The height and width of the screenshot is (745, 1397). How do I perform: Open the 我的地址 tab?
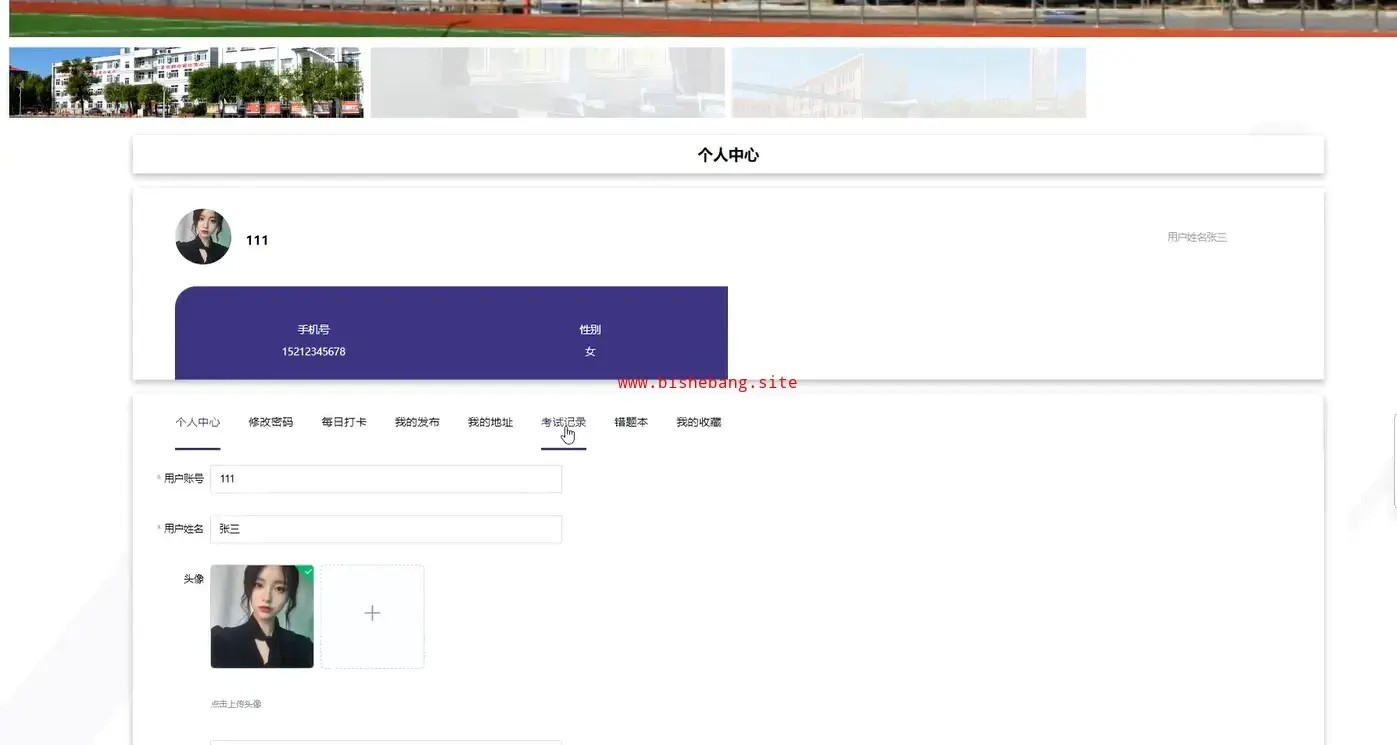pos(490,422)
